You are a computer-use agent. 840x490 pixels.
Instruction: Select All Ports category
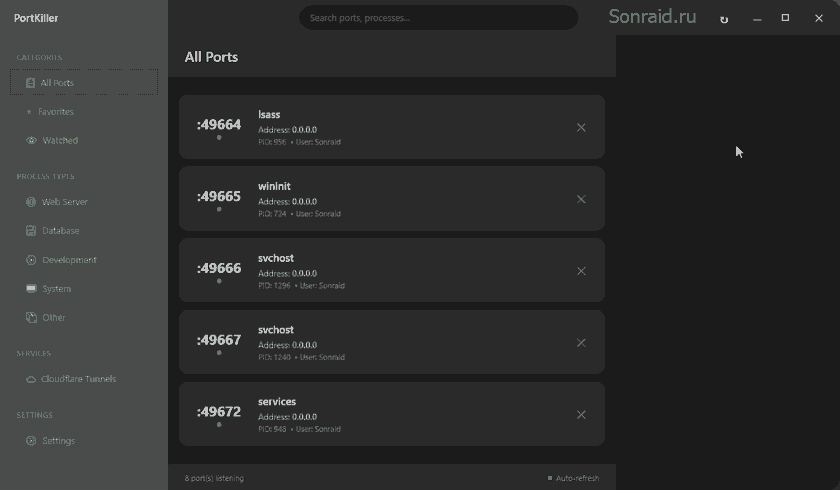pyautogui.click(x=84, y=82)
